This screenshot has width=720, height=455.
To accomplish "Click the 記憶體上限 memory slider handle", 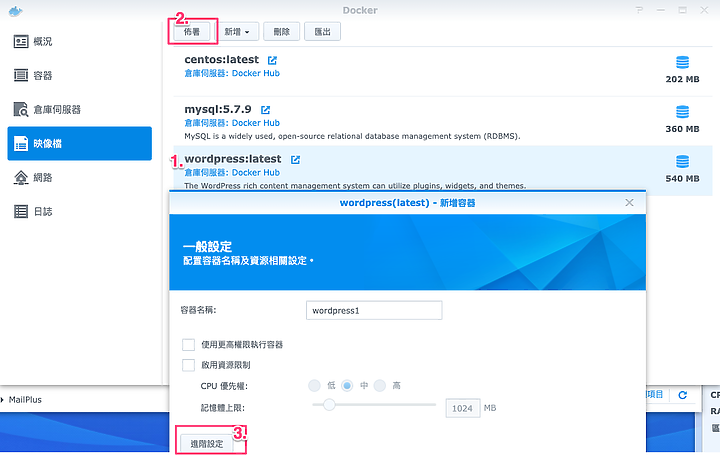I will pyautogui.click(x=329, y=405).
